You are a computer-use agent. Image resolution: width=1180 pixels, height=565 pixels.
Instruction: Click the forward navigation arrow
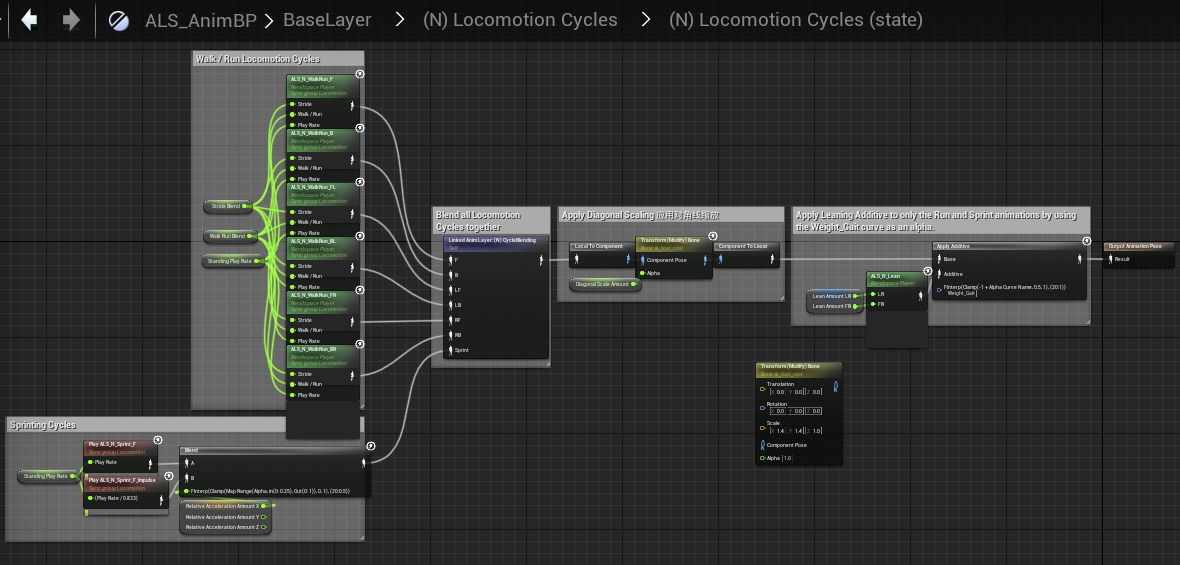(x=71, y=20)
